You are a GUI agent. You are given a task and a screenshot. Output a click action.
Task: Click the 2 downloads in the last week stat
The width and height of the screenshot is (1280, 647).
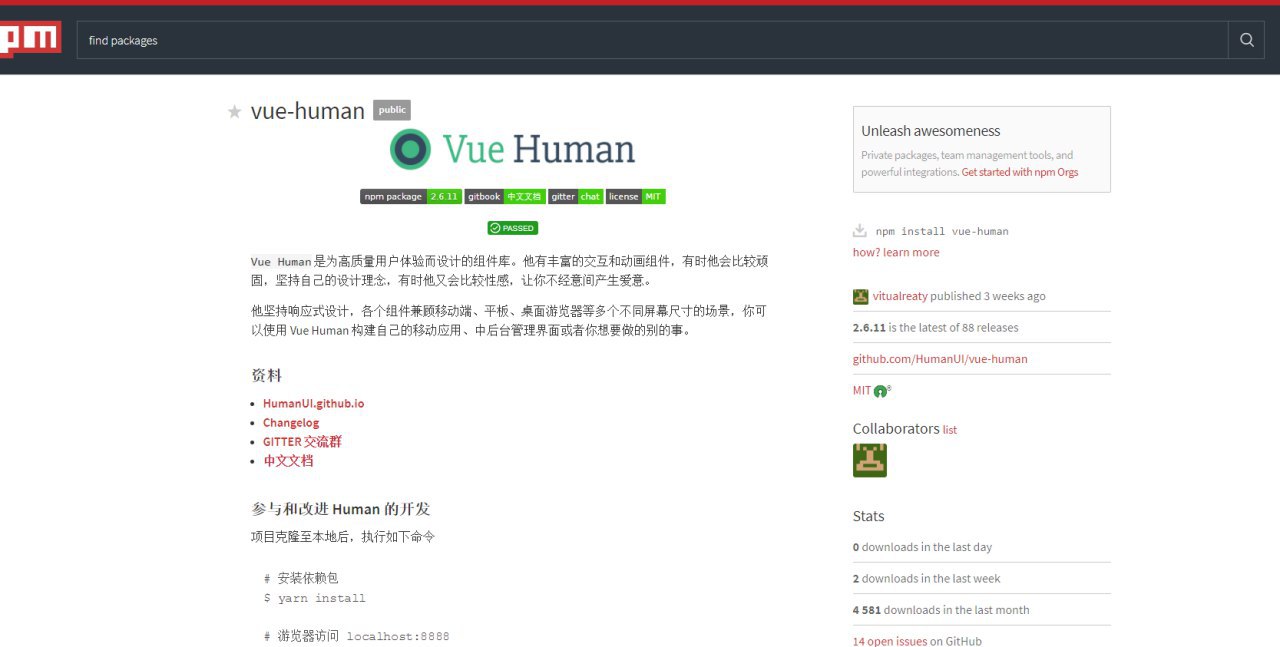pyautogui.click(x=926, y=578)
